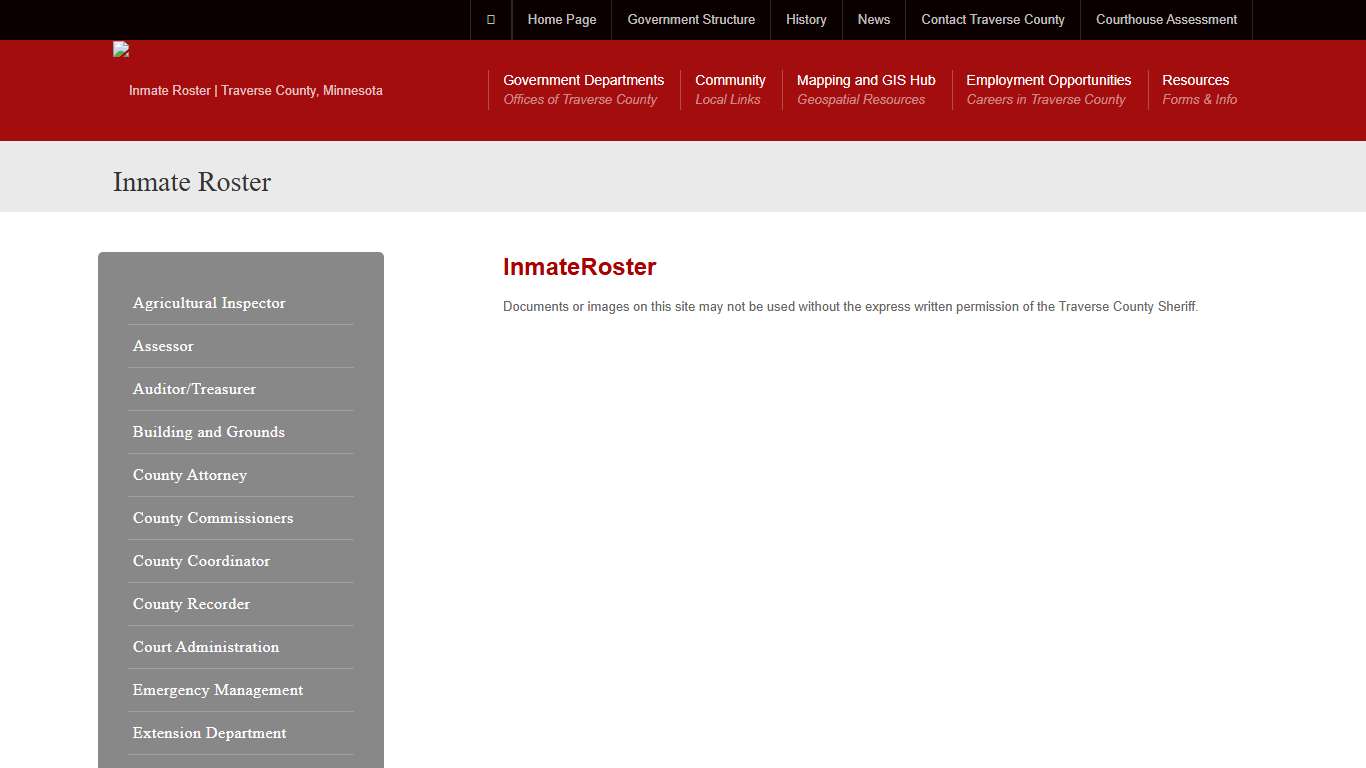Click the small icon left of Home Page
The image size is (1366, 768).
pos(491,20)
